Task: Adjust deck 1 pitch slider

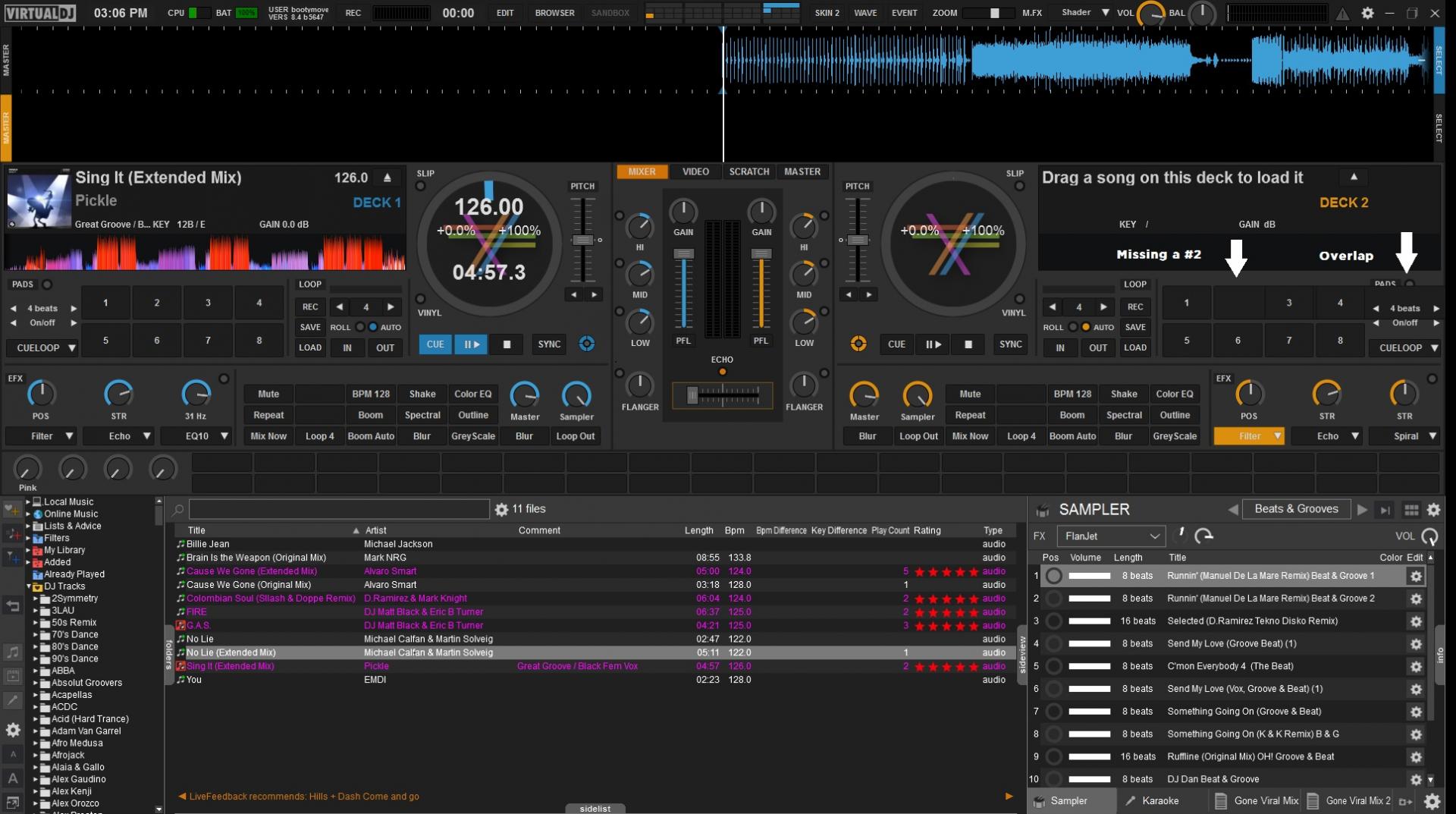Action: point(582,240)
